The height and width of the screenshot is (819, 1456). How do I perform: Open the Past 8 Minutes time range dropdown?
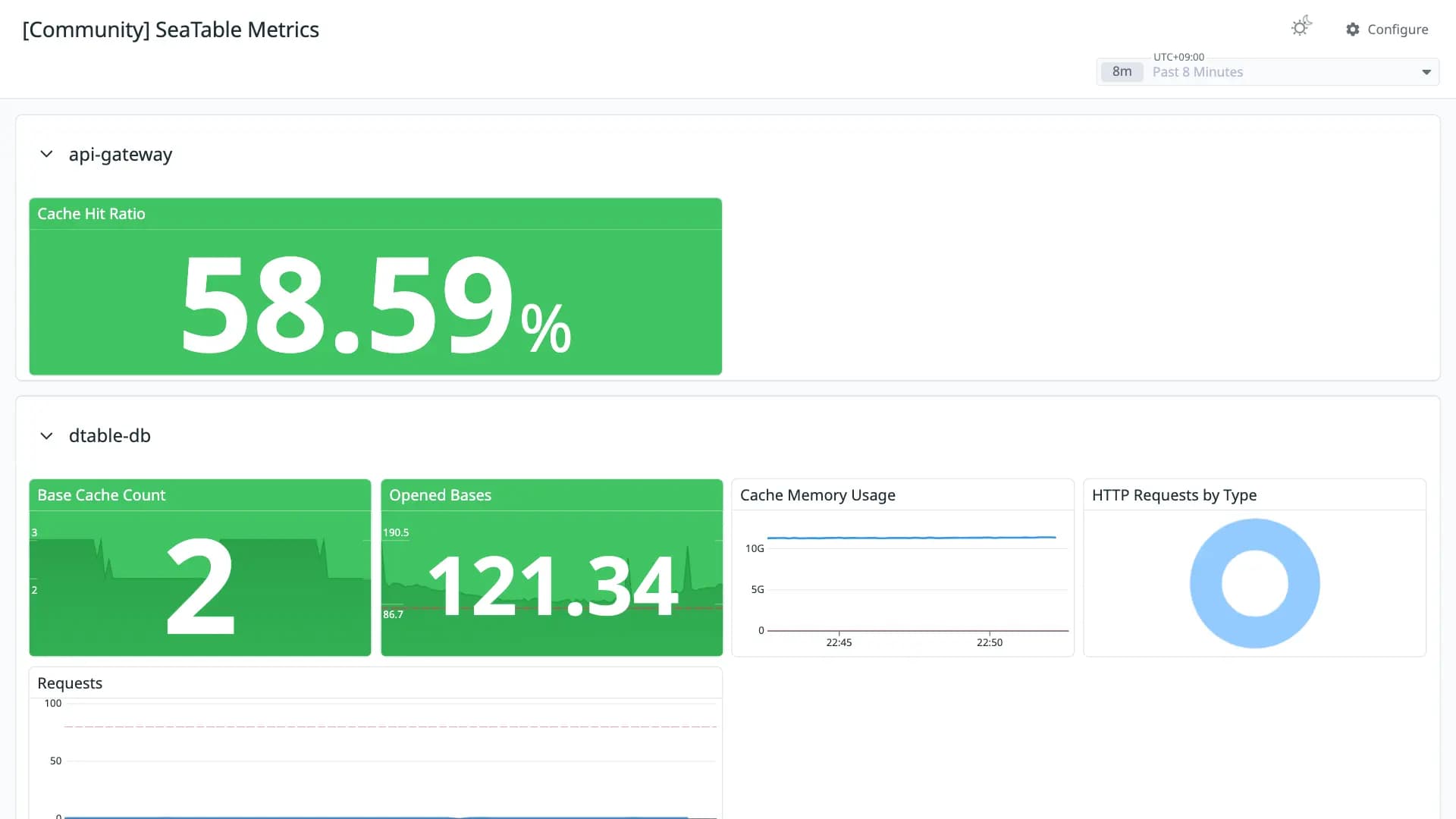(x=1267, y=72)
